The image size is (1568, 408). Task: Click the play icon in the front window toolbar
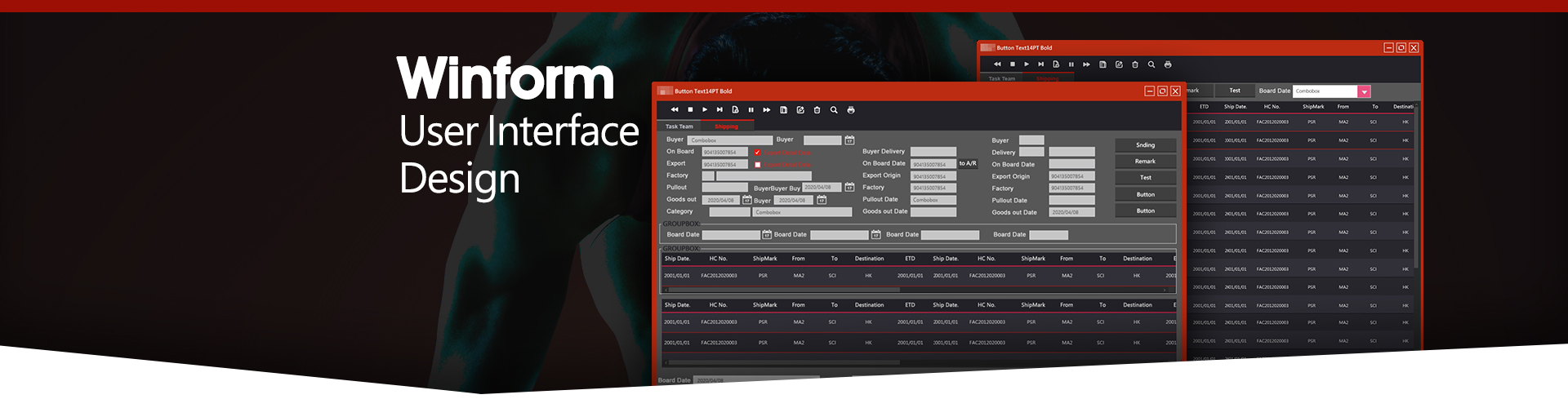(705, 110)
